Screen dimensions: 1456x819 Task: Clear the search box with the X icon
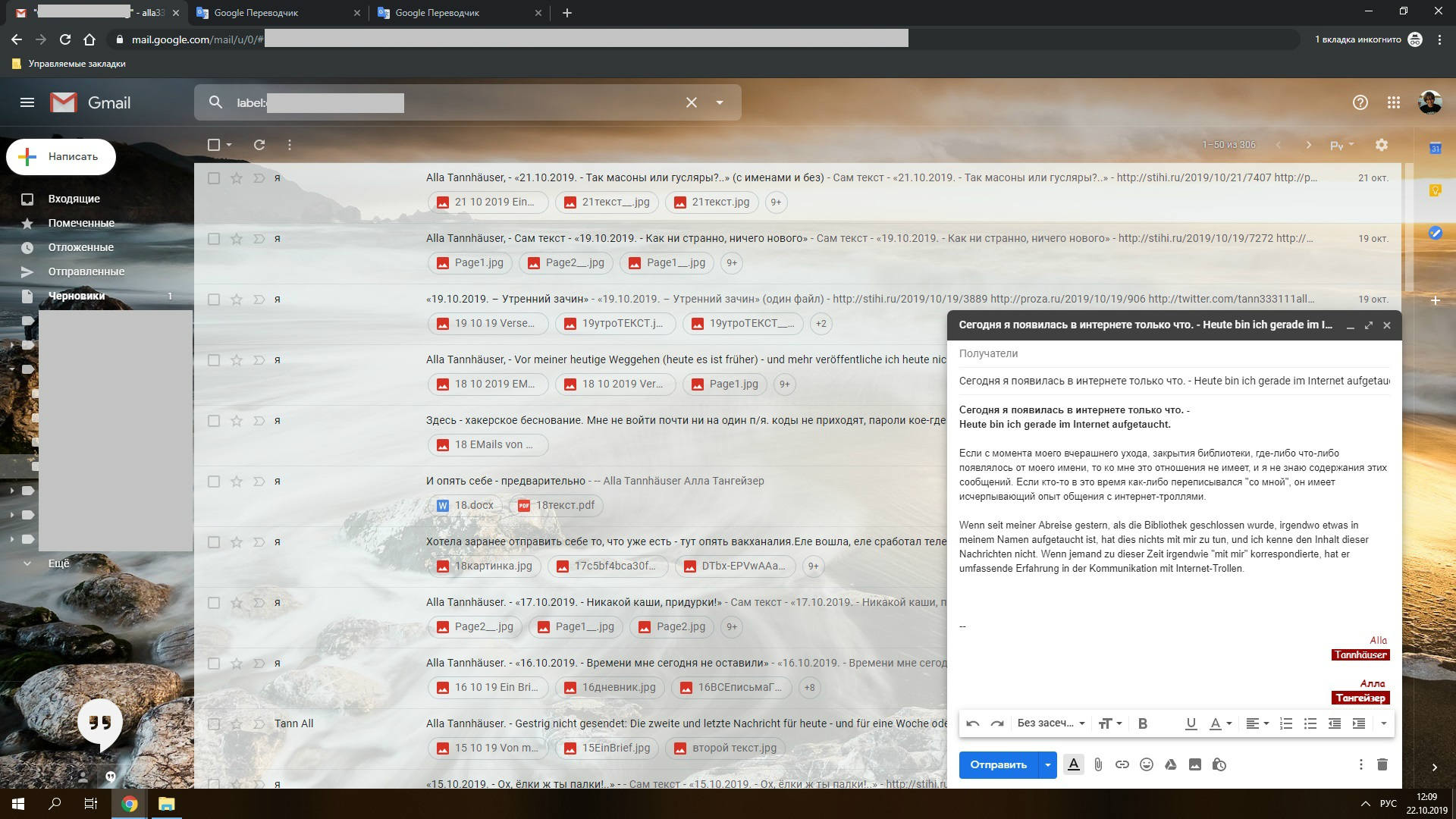[x=691, y=102]
